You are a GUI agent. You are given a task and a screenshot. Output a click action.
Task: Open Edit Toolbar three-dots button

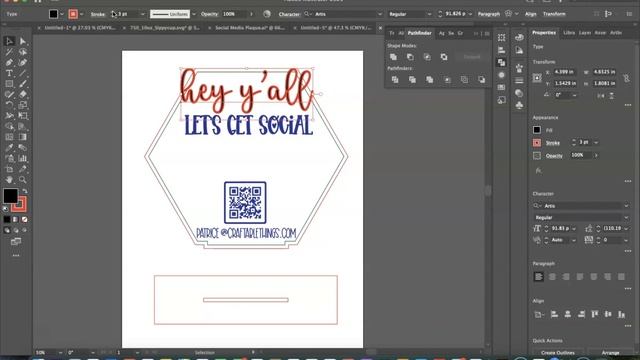point(16,256)
